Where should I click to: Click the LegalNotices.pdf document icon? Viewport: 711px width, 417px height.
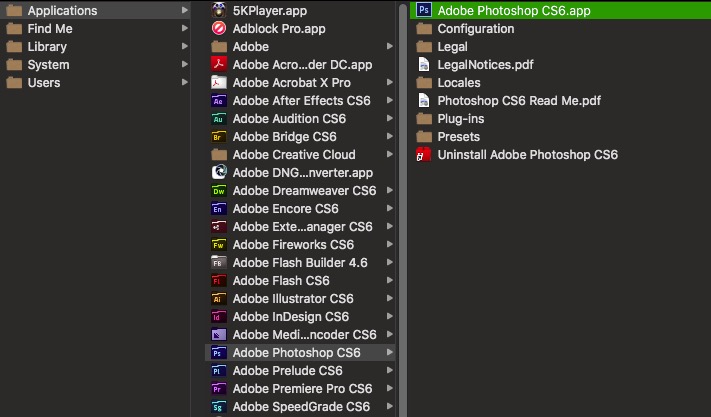(424, 64)
